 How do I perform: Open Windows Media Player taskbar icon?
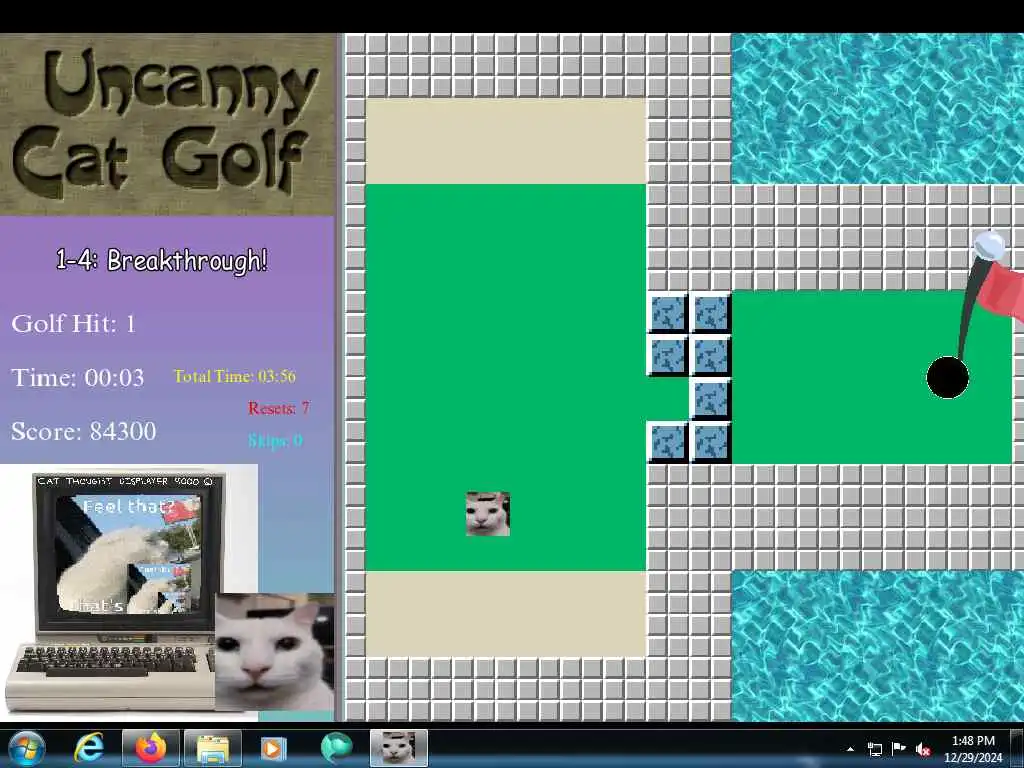[x=273, y=748]
